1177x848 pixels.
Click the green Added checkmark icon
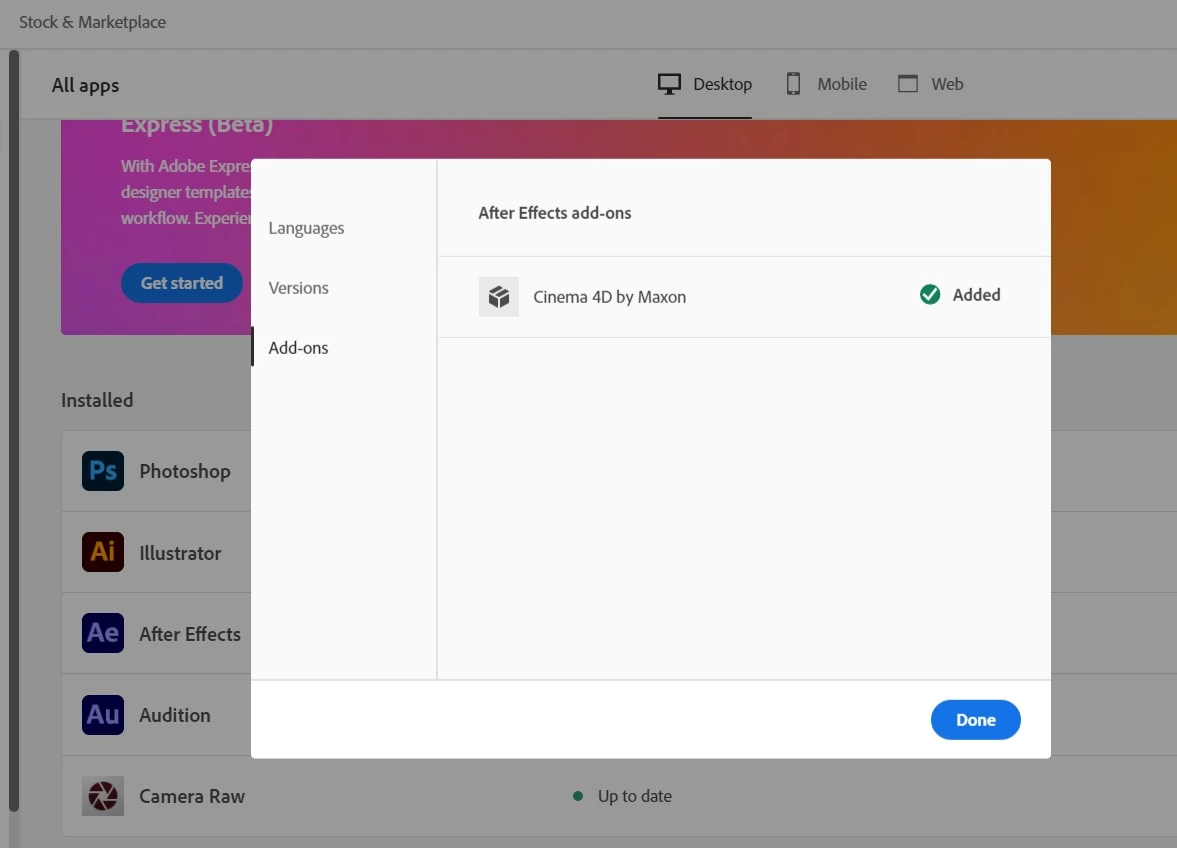[x=930, y=294]
